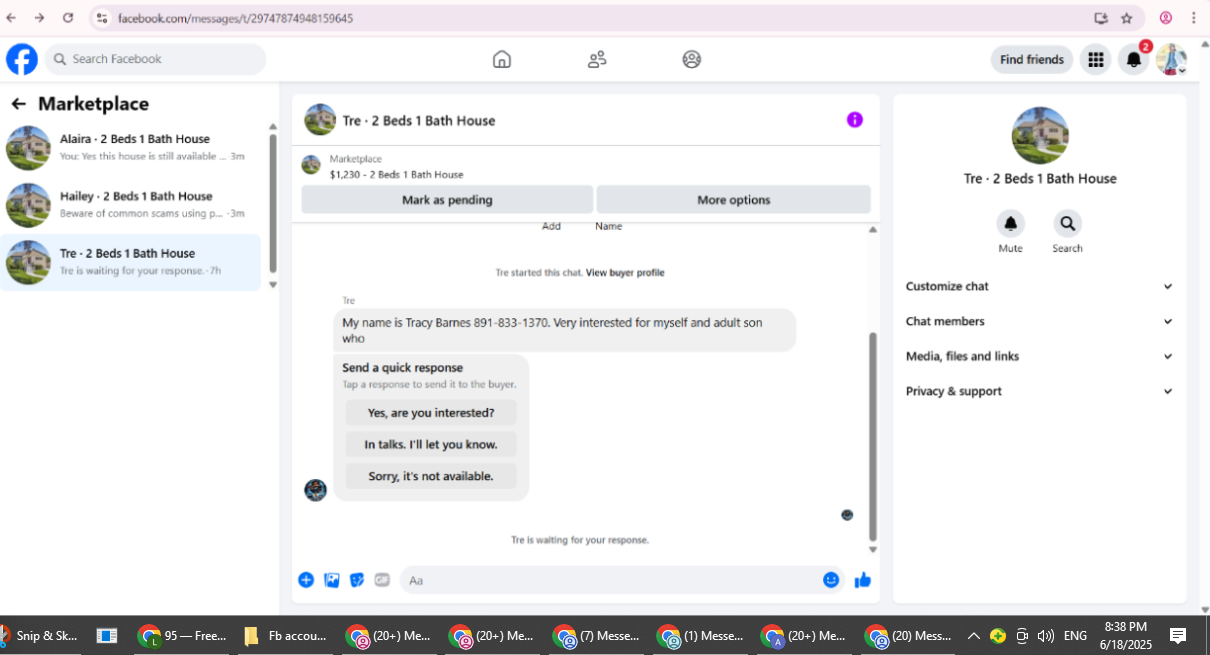Open more actions plus icon in composer
Image resolution: width=1210 pixels, height=655 pixels.
[x=306, y=580]
